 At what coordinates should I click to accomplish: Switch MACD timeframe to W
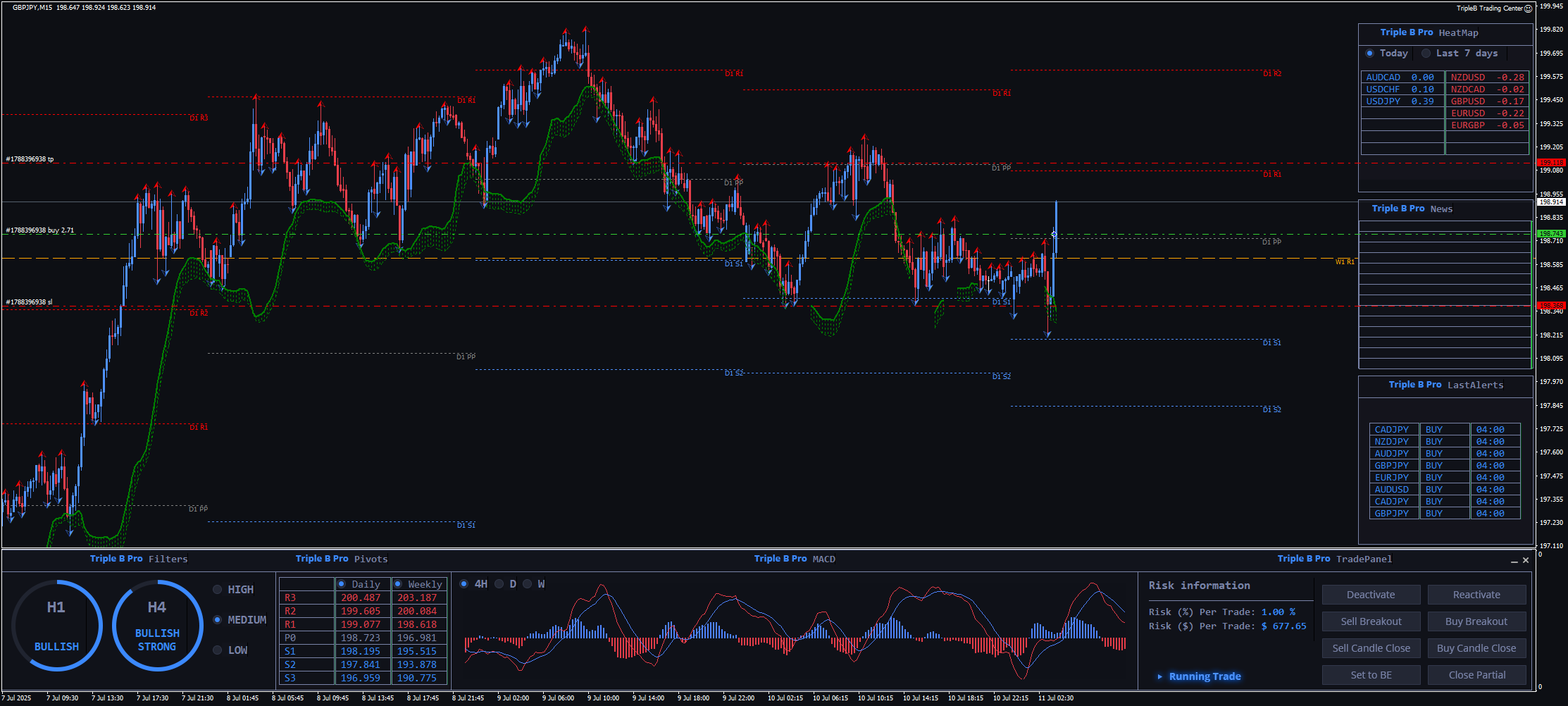coord(528,584)
